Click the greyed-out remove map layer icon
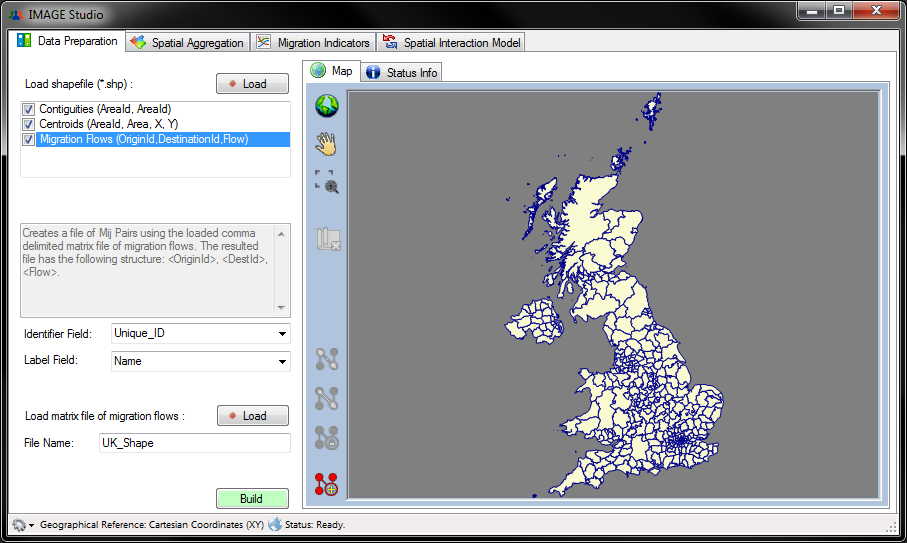Screen dimensions: 907x543 (328, 240)
